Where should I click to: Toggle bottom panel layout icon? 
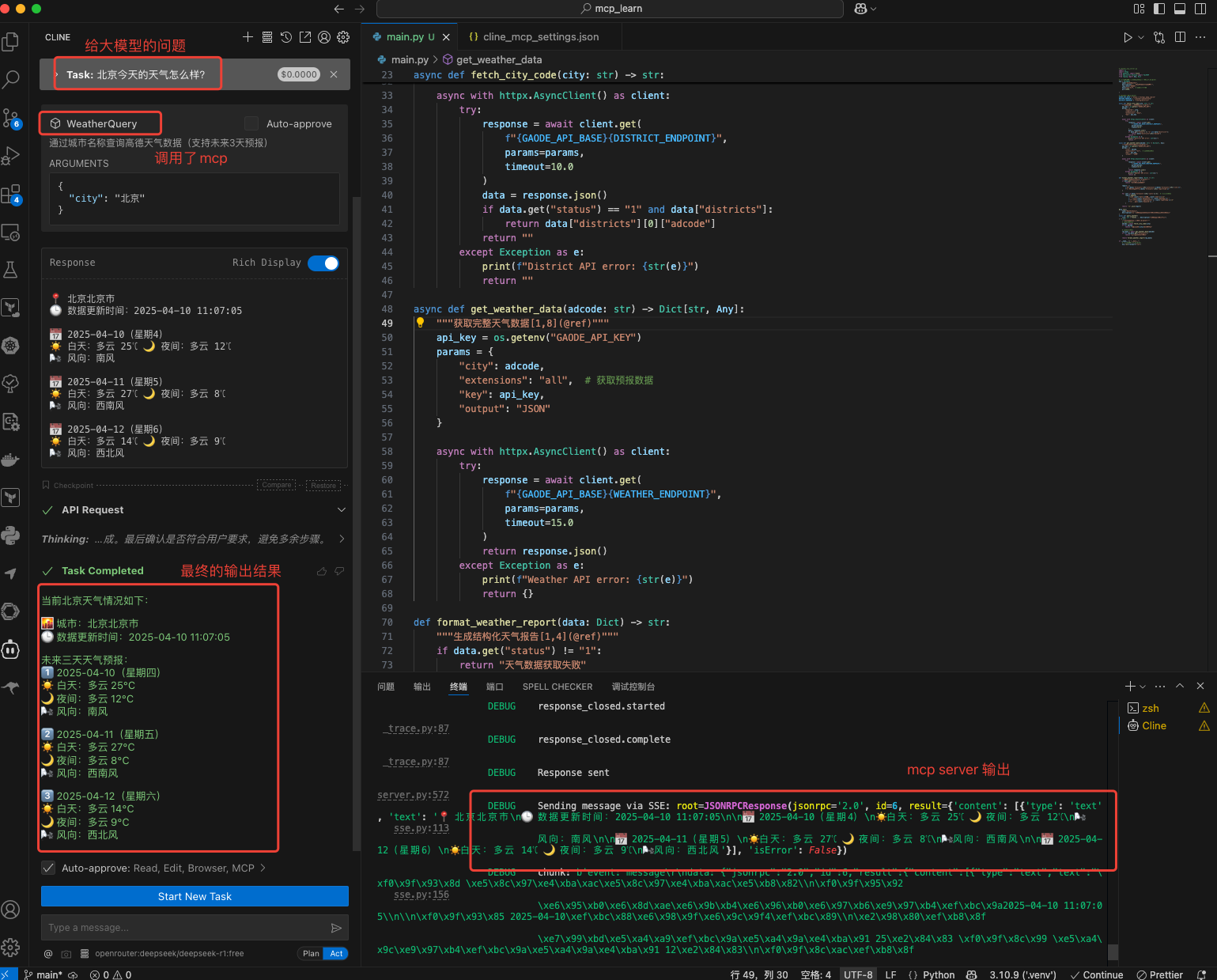click(1180, 9)
